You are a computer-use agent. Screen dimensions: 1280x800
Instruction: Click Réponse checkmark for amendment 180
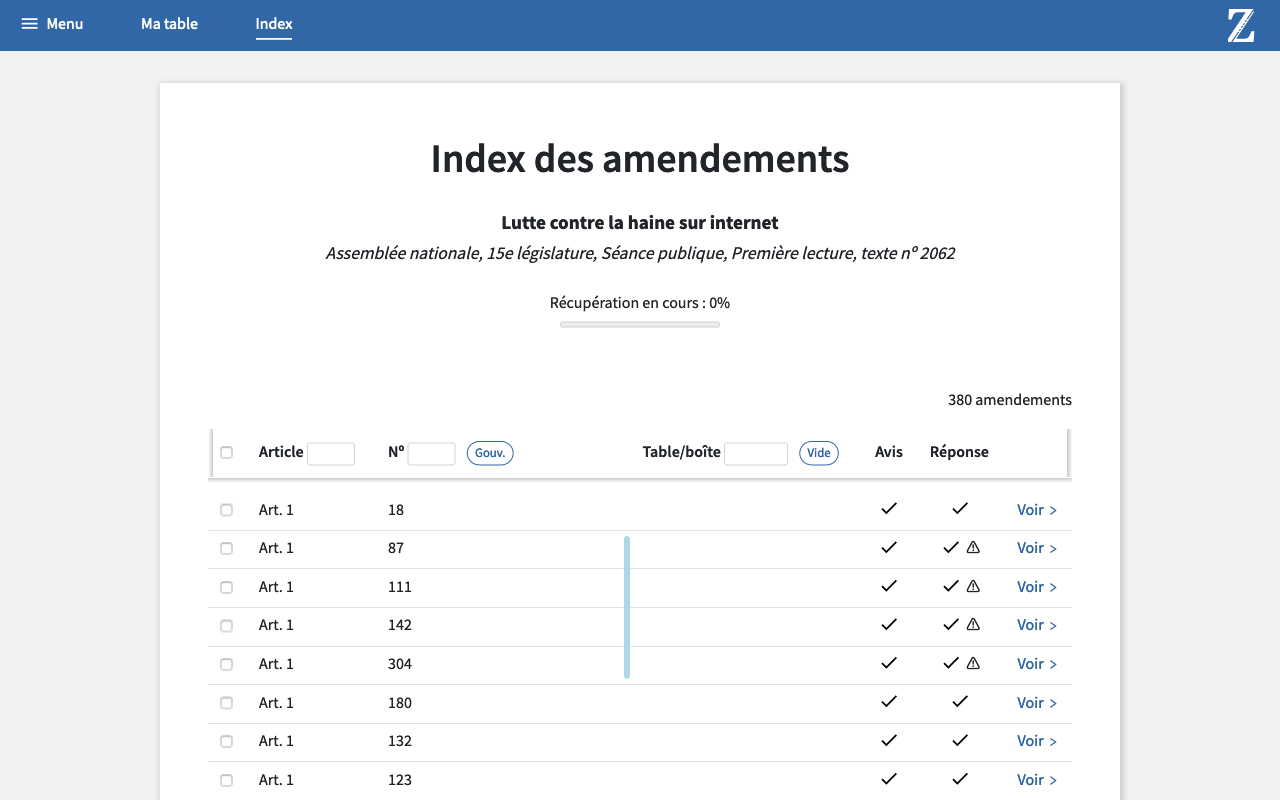(960, 702)
